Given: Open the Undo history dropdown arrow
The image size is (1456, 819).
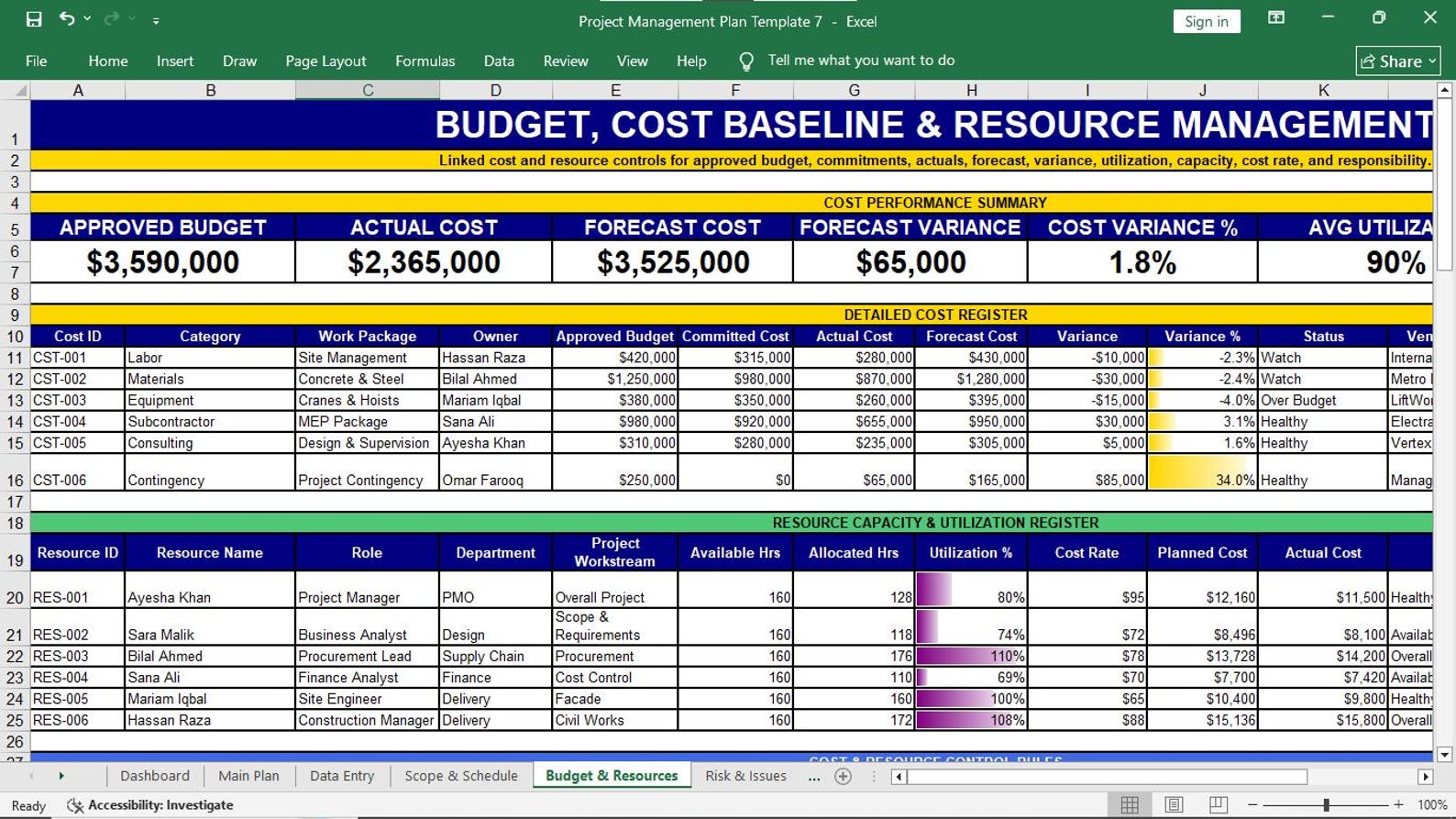Looking at the screenshot, I should click(x=87, y=19).
